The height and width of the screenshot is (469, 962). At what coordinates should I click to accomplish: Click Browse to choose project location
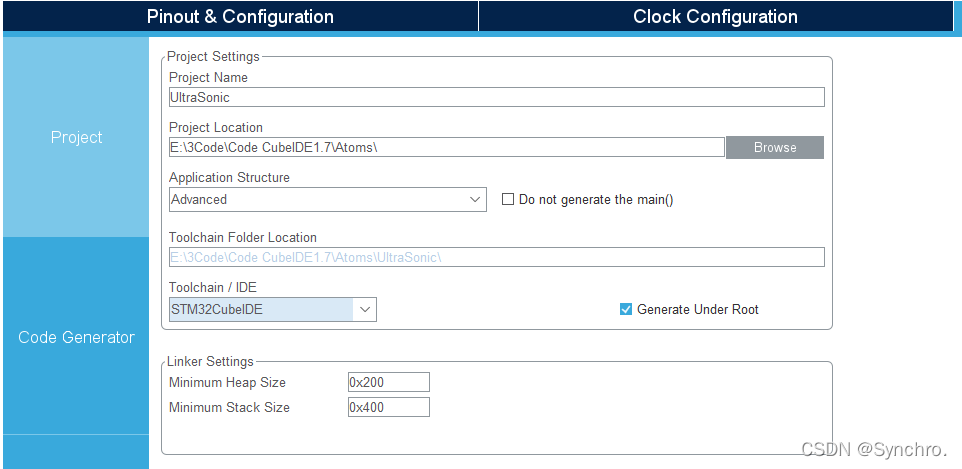[x=775, y=147]
